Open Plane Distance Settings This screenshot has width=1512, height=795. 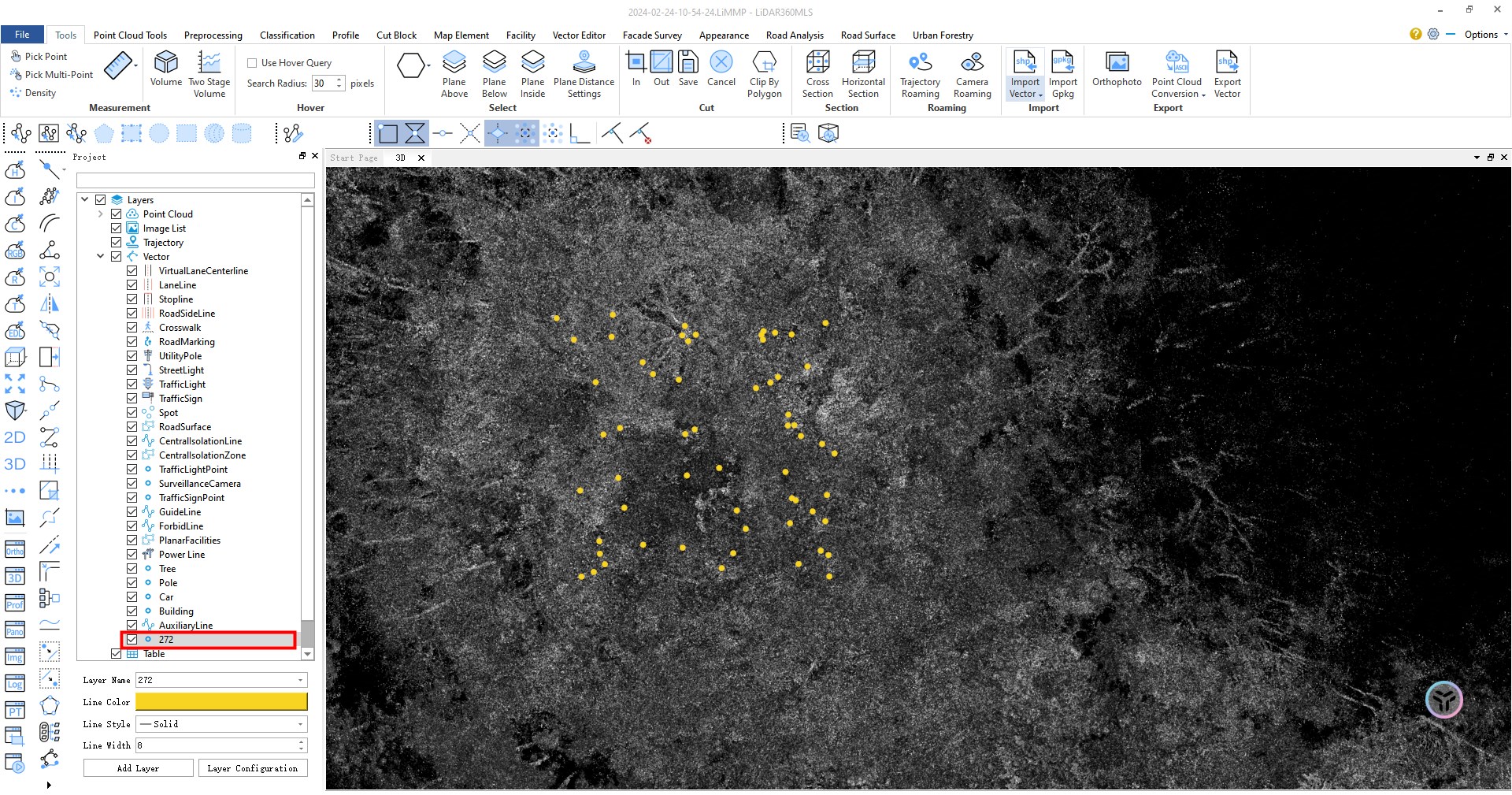click(584, 74)
